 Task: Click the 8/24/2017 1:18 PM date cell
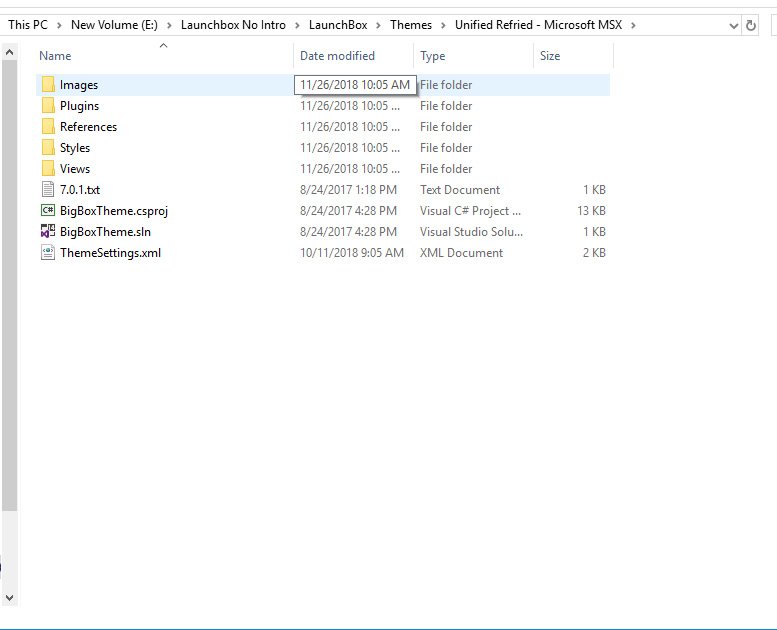(348, 189)
